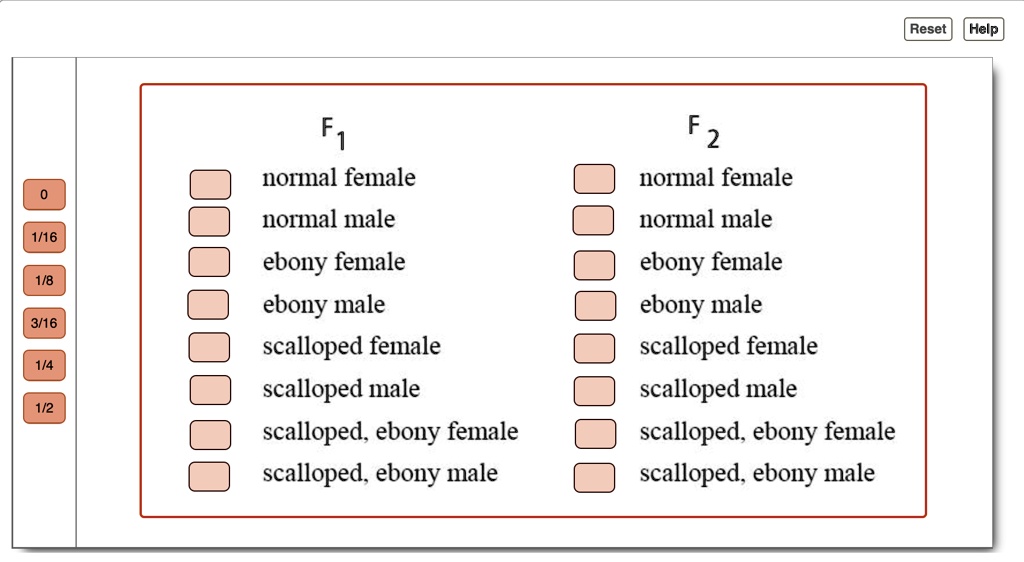Click the F2 ebony male answer box
This screenshot has height=562, width=1024.
tap(595, 305)
